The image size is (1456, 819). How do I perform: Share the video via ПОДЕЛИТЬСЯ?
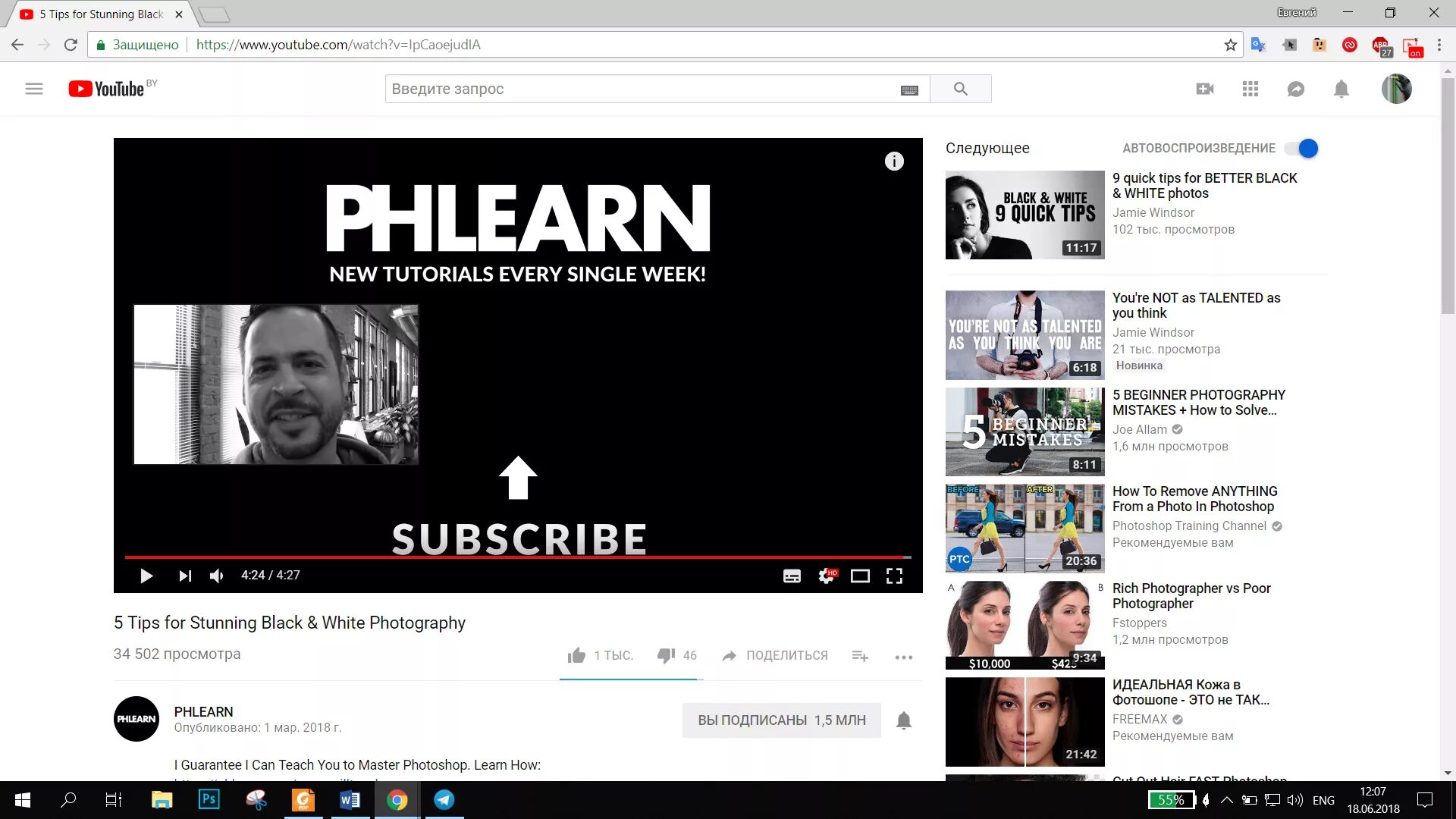click(x=775, y=655)
